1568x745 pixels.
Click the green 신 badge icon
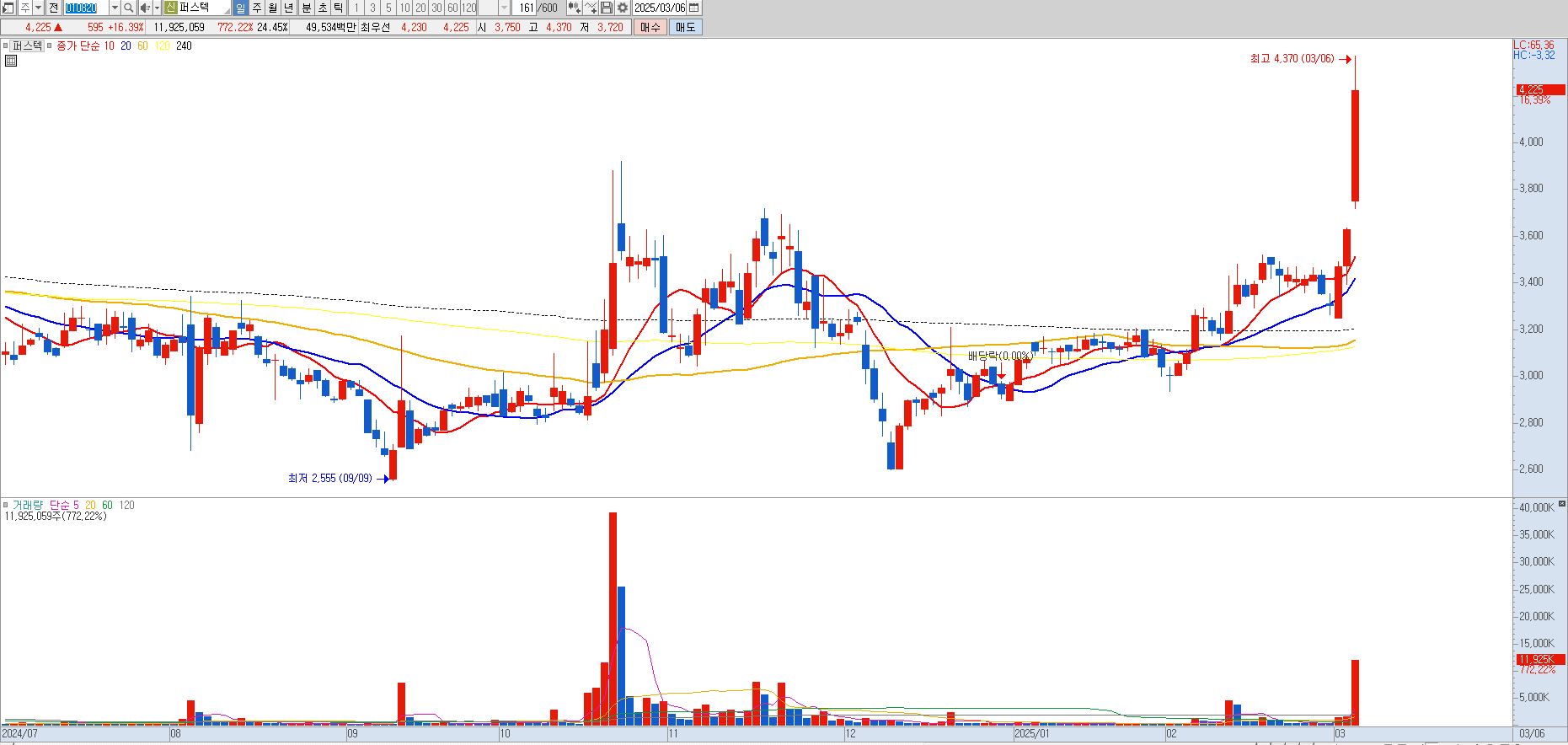click(x=171, y=8)
